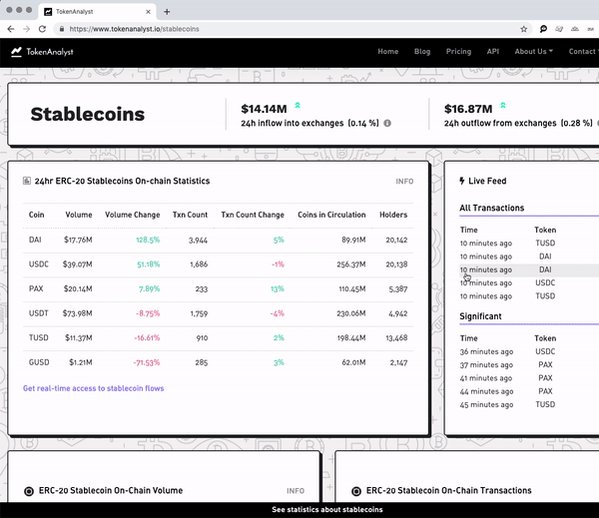Image resolution: width=599 pixels, height=518 pixels.
Task: Close the TokenAnalyst browser tab
Action: tap(148, 12)
